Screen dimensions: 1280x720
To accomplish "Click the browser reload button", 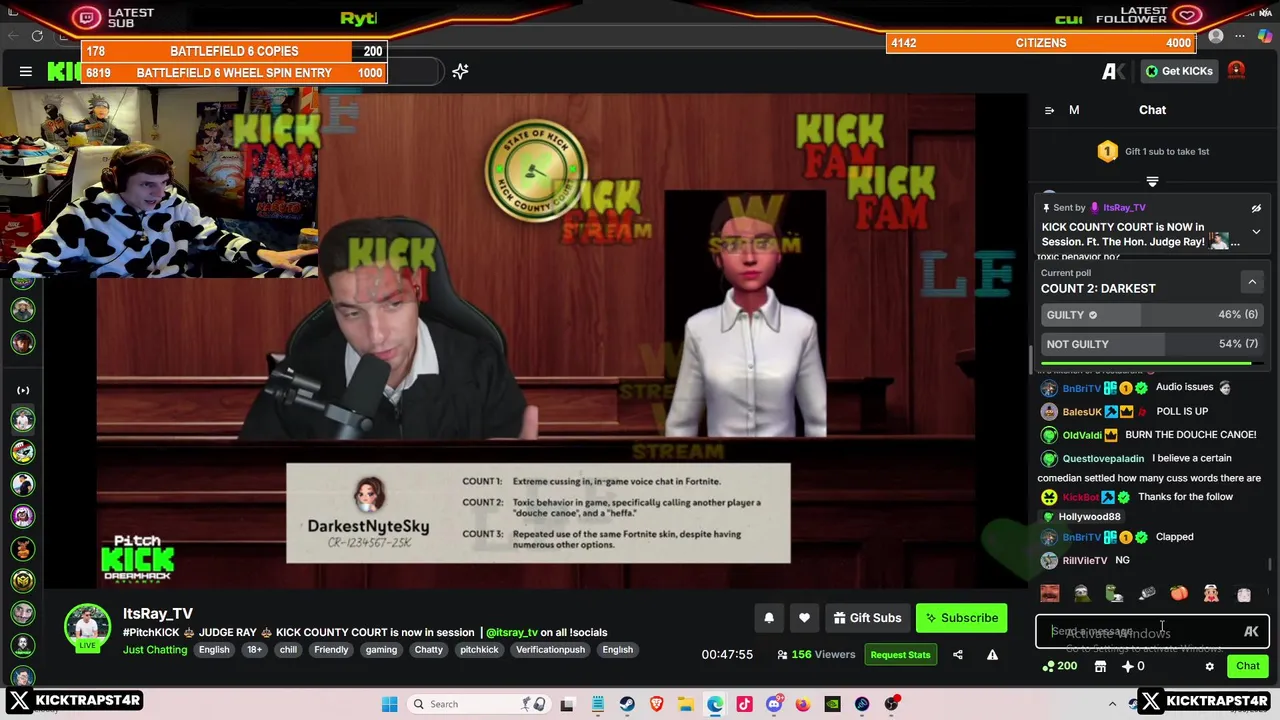I will pyautogui.click(x=37, y=36).
